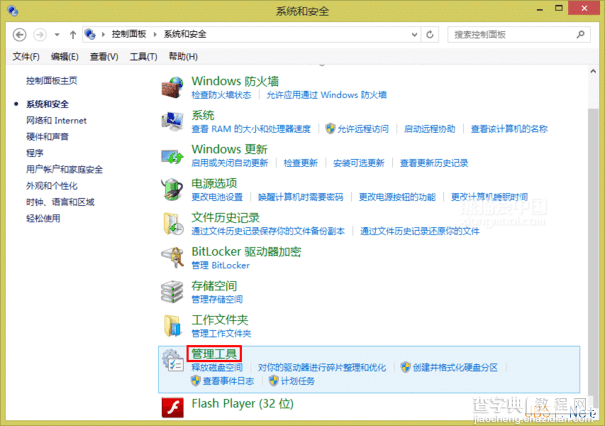605x426 pixels.
Task: Open 外观和个性化 in sidebar
Action: click(52, 186)
